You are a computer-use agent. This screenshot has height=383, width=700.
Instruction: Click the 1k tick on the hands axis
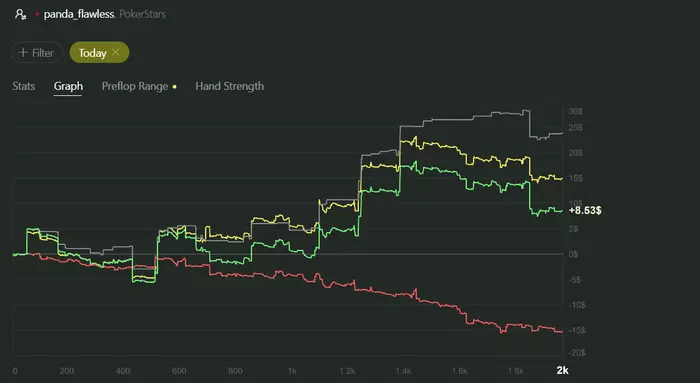click(292, 371)
